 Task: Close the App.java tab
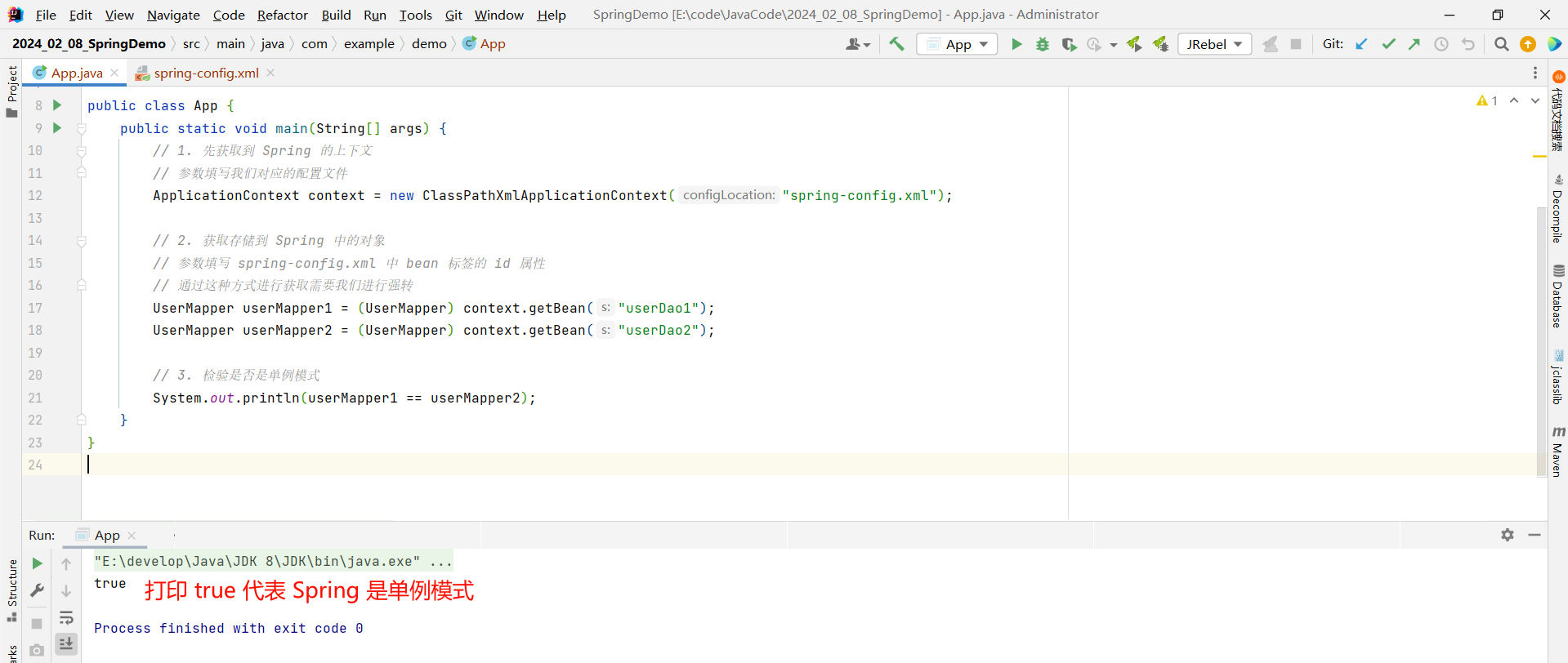(114, 73)
